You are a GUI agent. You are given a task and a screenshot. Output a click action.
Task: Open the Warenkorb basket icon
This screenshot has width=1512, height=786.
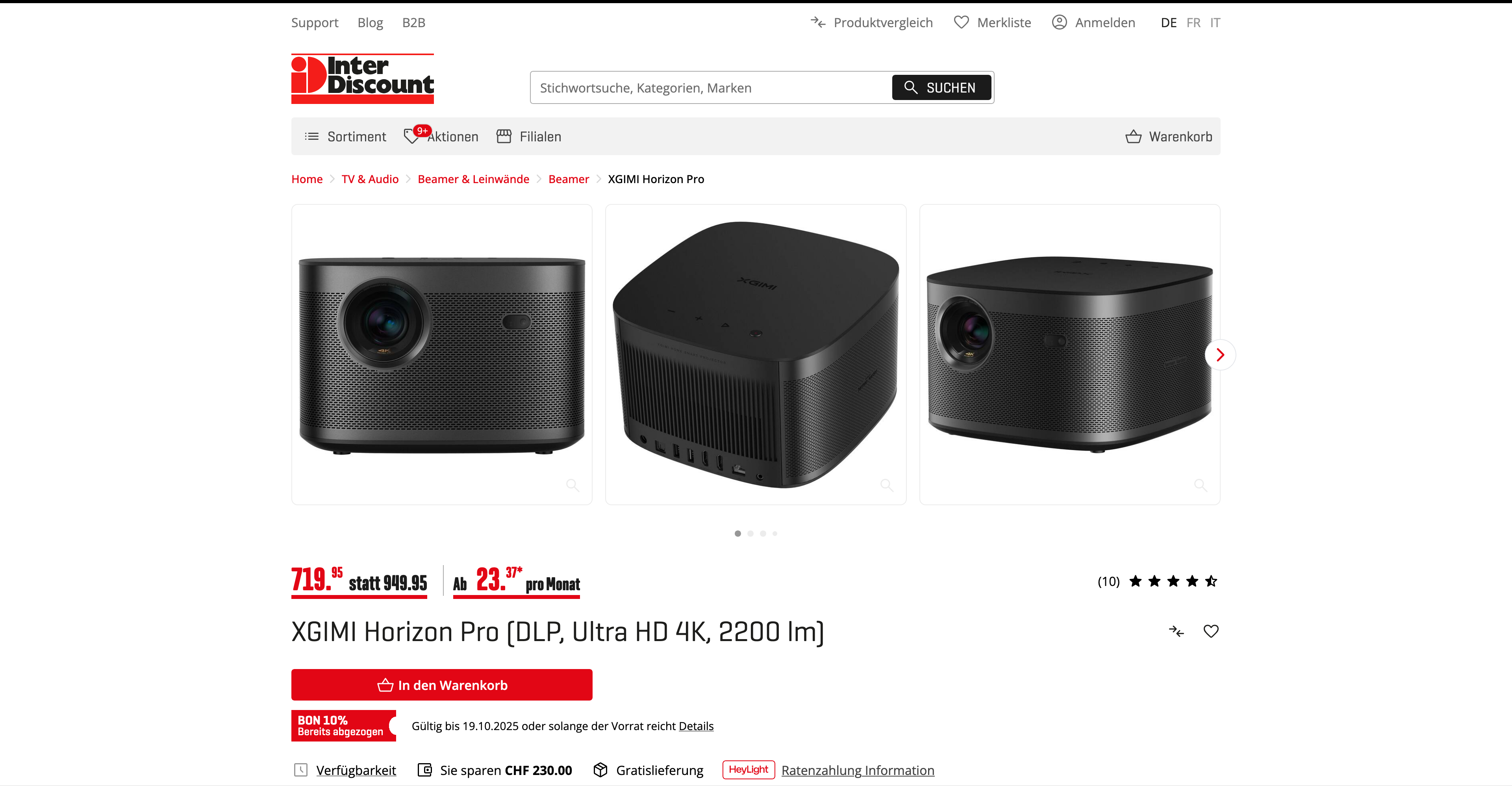click(x=1134, y=136)
